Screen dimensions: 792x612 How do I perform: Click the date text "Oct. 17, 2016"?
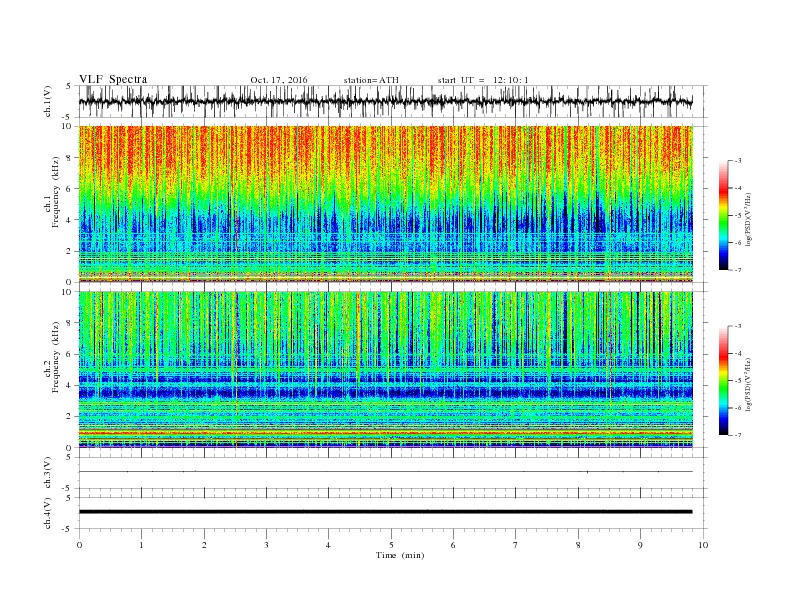pos(279,80)
